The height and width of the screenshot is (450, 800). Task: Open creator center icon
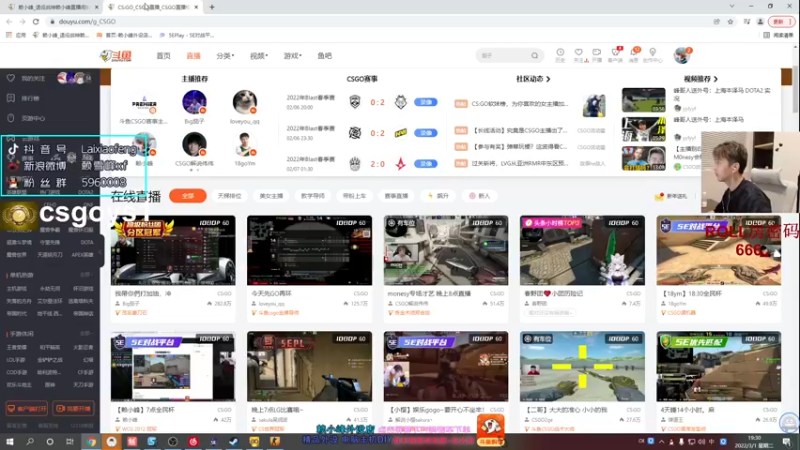point(653,55)
